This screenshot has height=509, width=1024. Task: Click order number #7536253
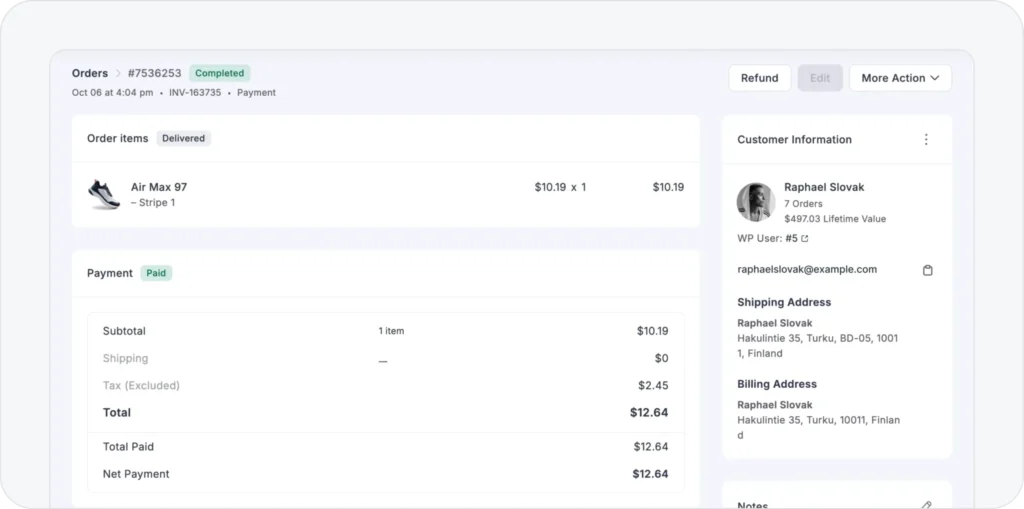point(154,73)
